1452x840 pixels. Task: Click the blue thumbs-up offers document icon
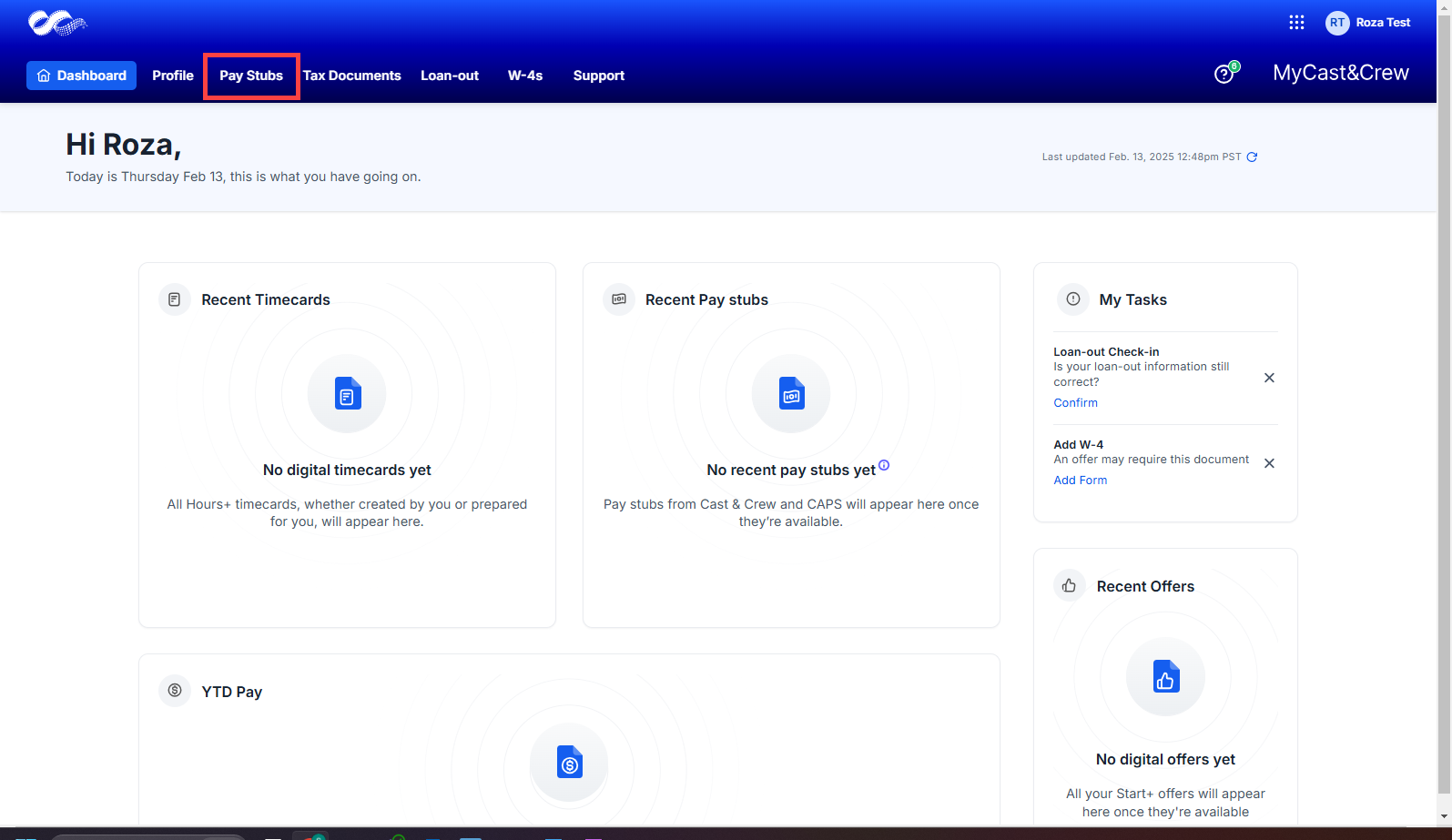[x=1166, y=676]
